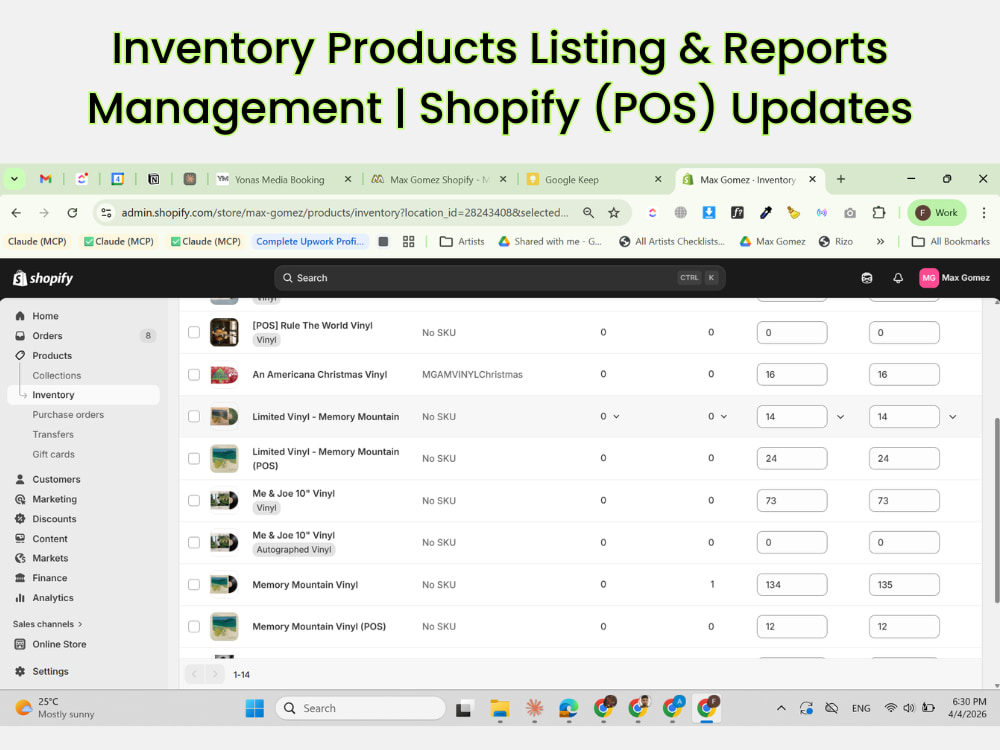Viewport: 1000px width, 750px height.
Task: Switch to Max Gomez Shopify tab
Action: pos(439,179)
